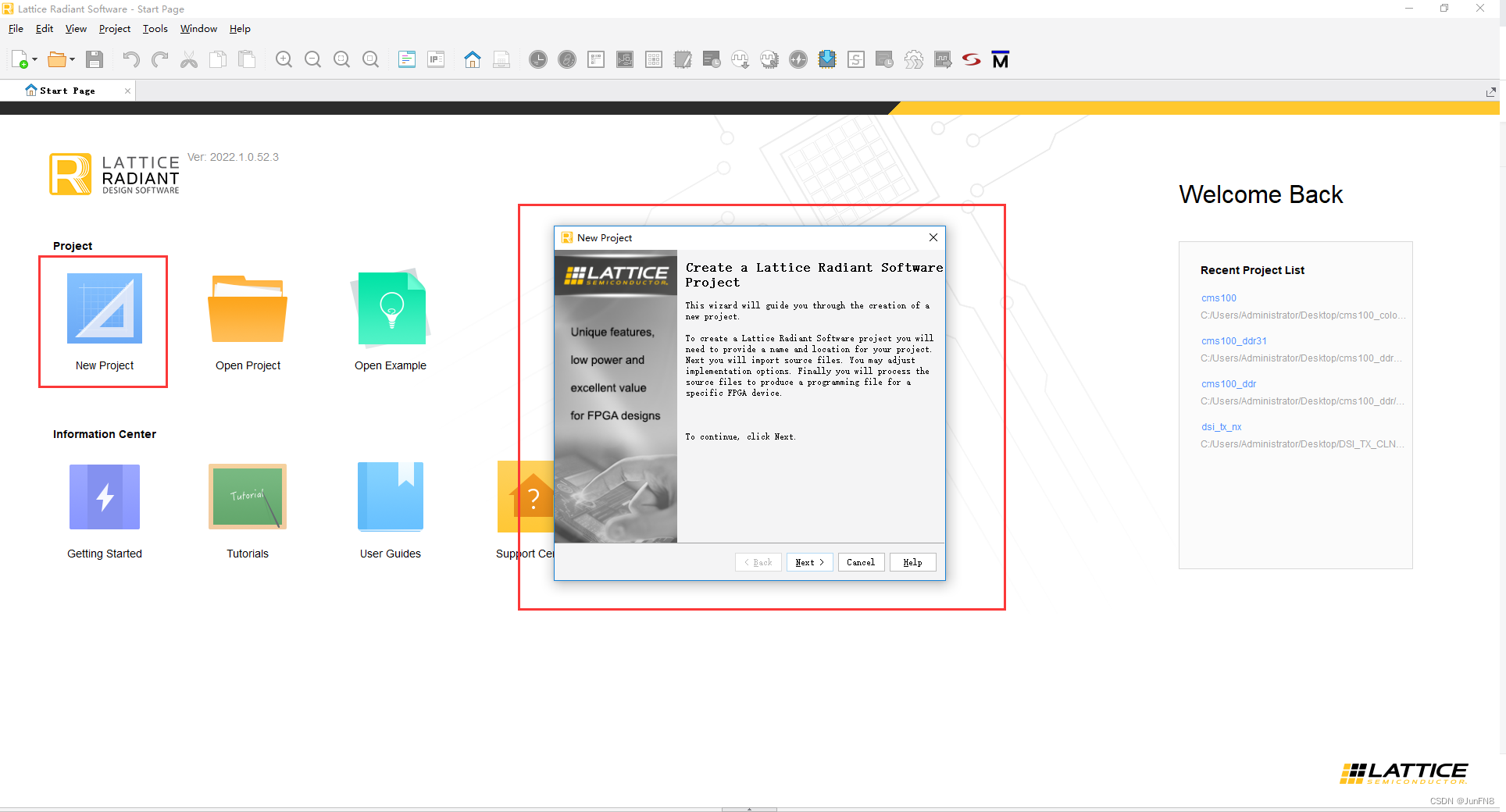Close the Start Page tab
Screen dimensions: 1506x812
tap(127, 91)
